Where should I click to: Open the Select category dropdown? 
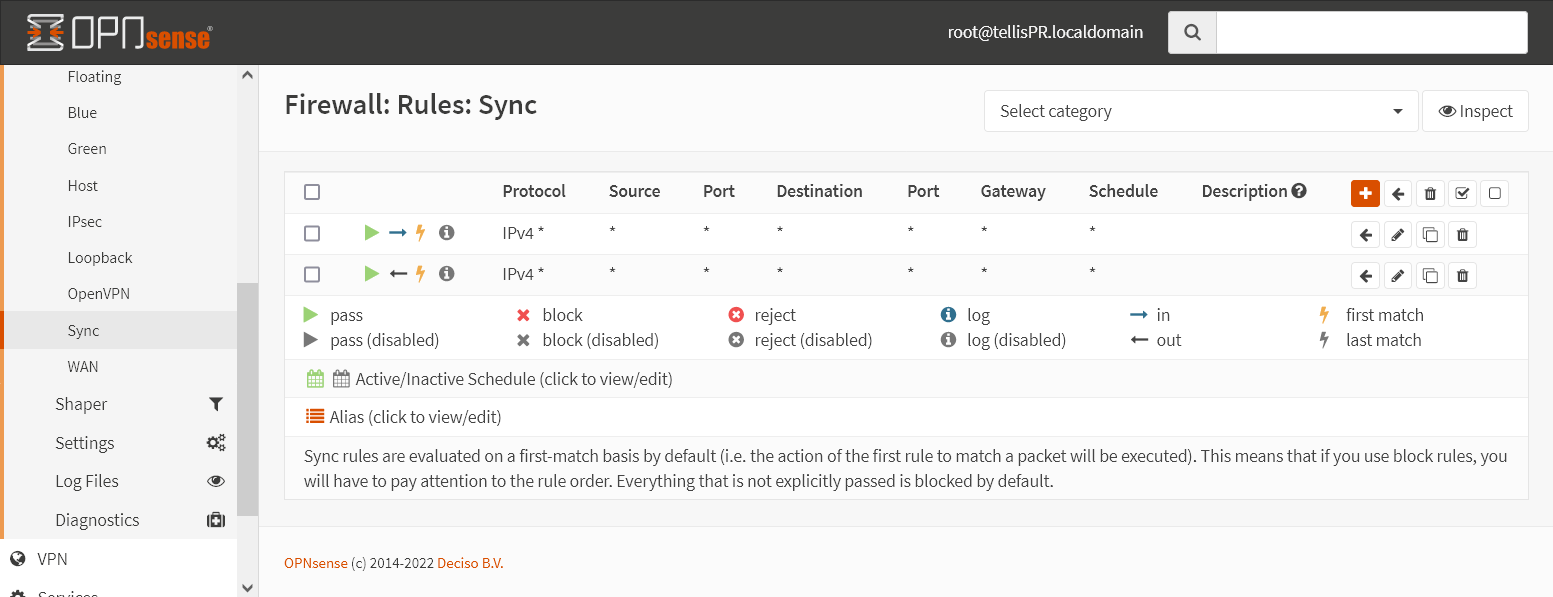tap(1199, 110)
